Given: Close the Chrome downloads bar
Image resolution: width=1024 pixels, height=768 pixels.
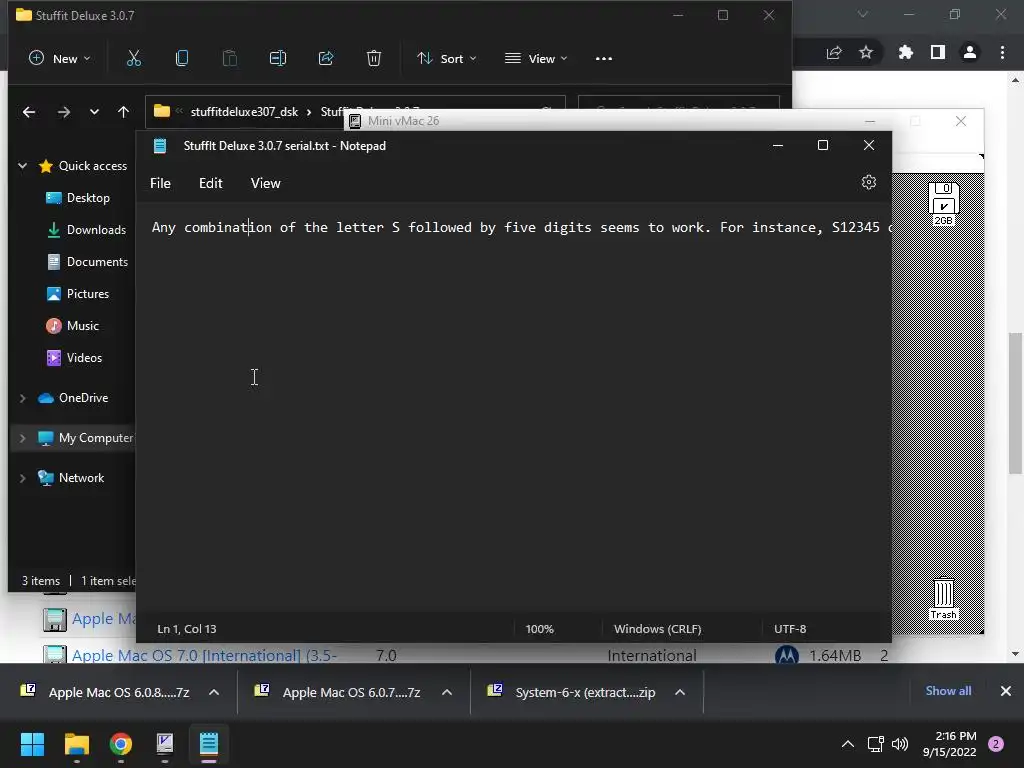Looking at the screenshot, I should [1006, 691].
